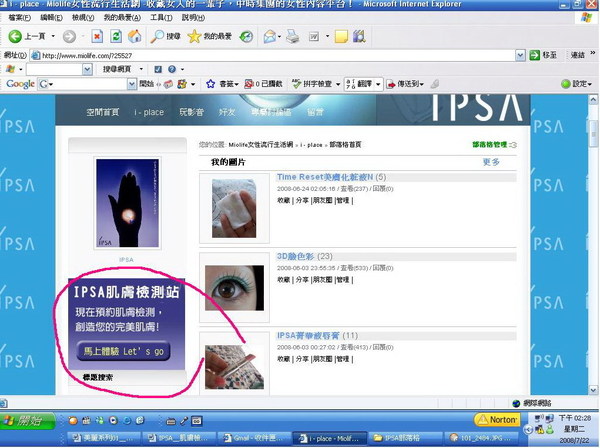Open the '搜尋網頁' dropdown arrow
600x448 pixels.
141,69
